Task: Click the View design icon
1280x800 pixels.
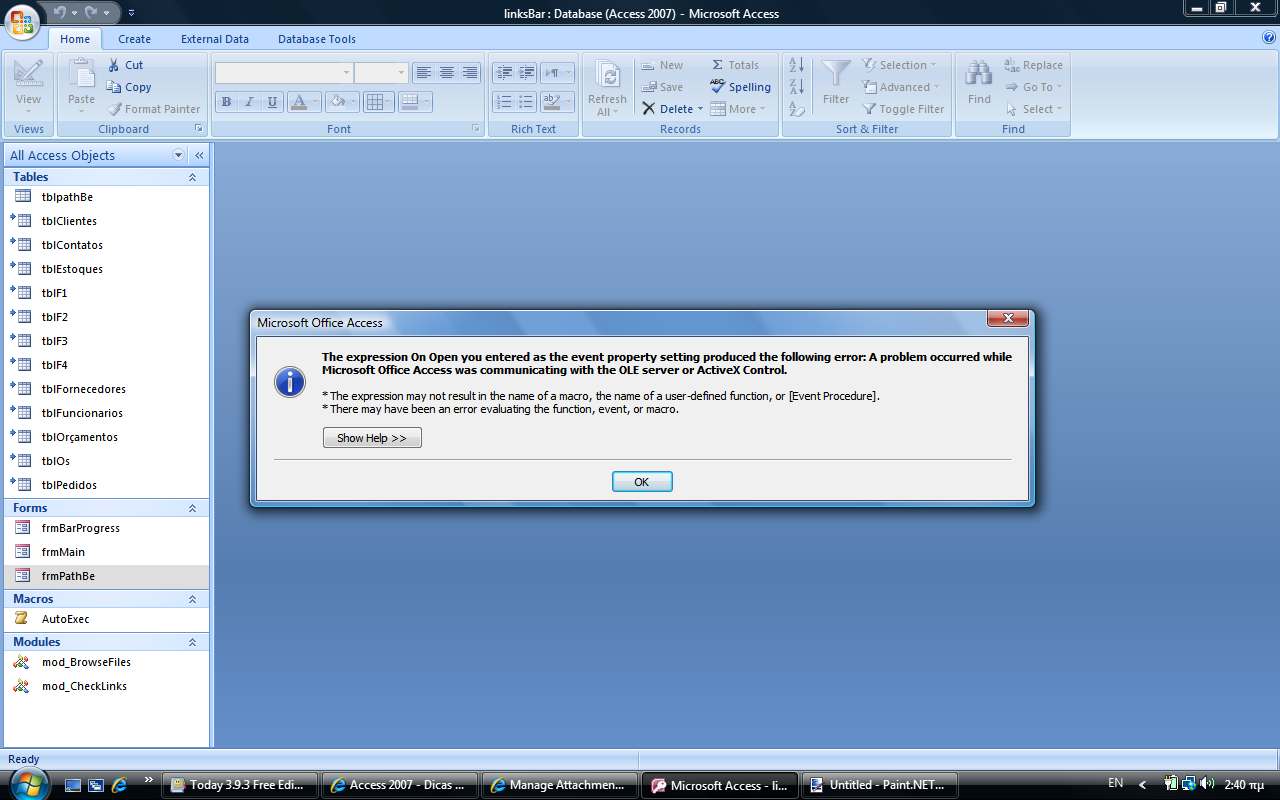Action: point(28,74)
